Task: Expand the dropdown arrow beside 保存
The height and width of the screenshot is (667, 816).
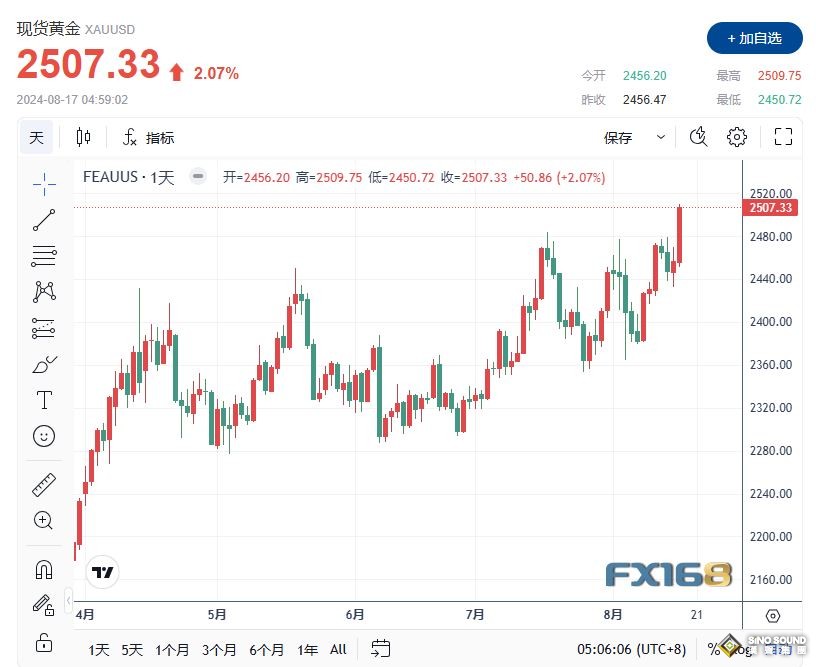Action: [x=661, y=137]
